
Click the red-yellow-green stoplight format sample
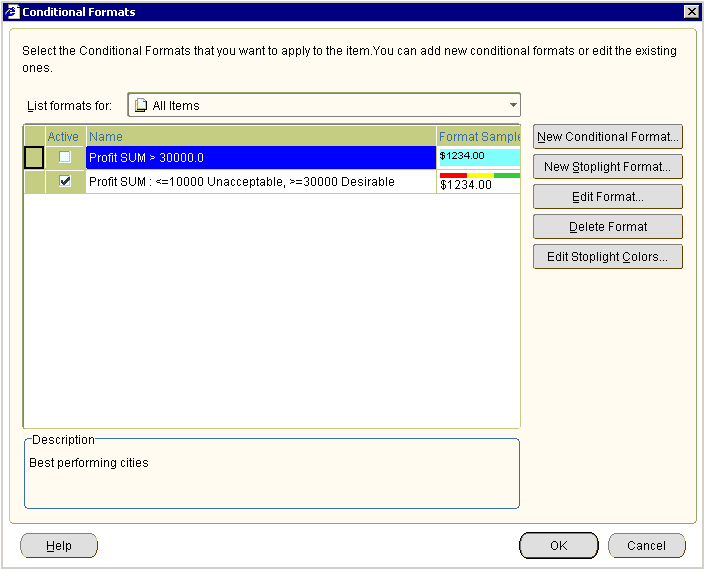coord(479,182)
